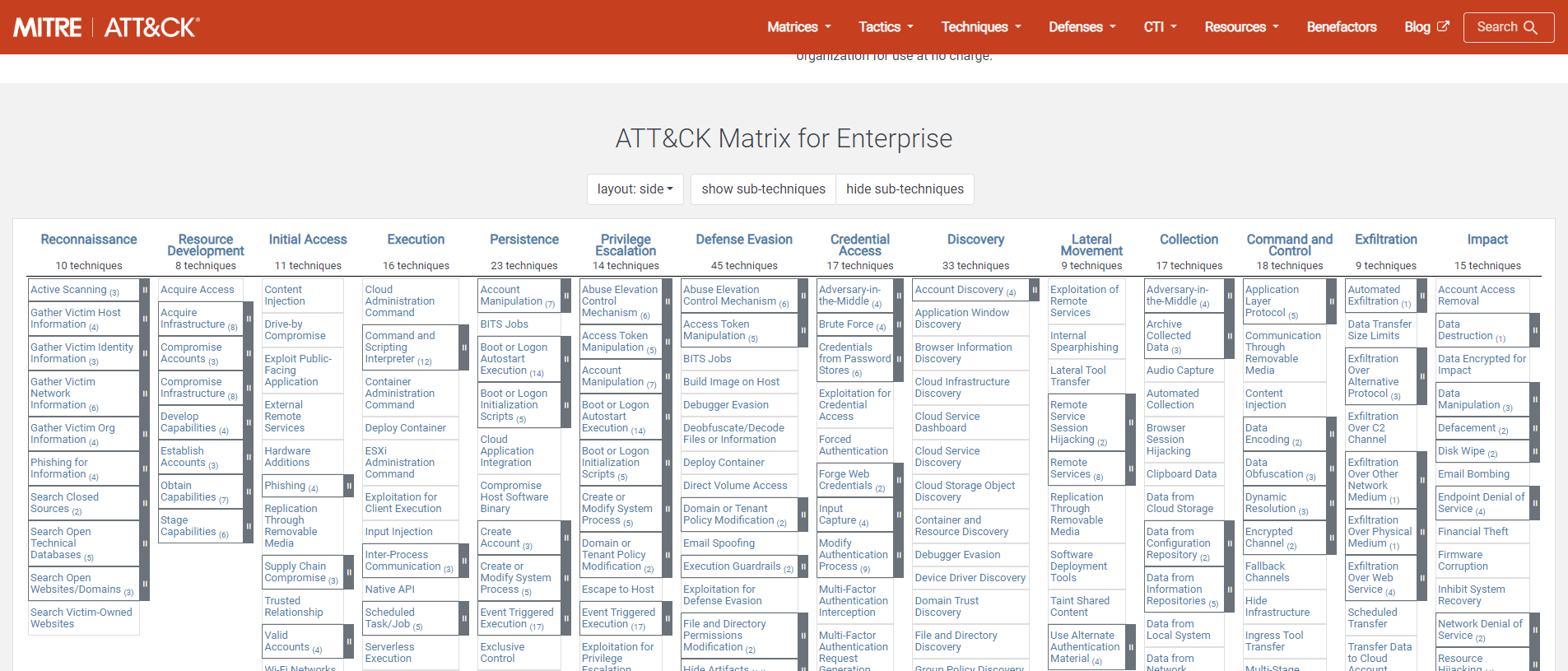Expand Gather Victim Host Information sub-techniques handle
Viewport: 1568px width, 671px height.
145,319
